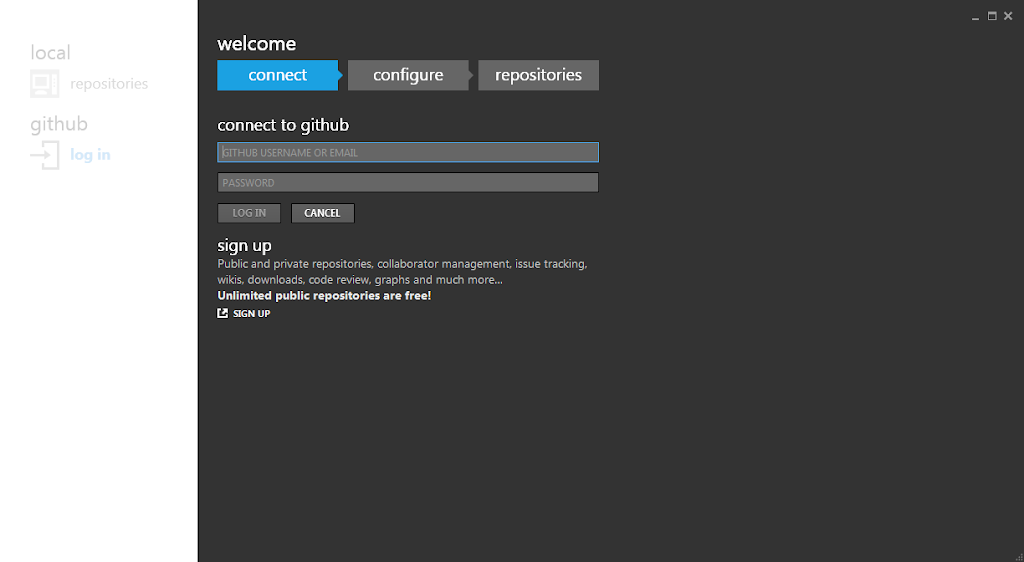Click the CANCEL button

tap(323, 213)
